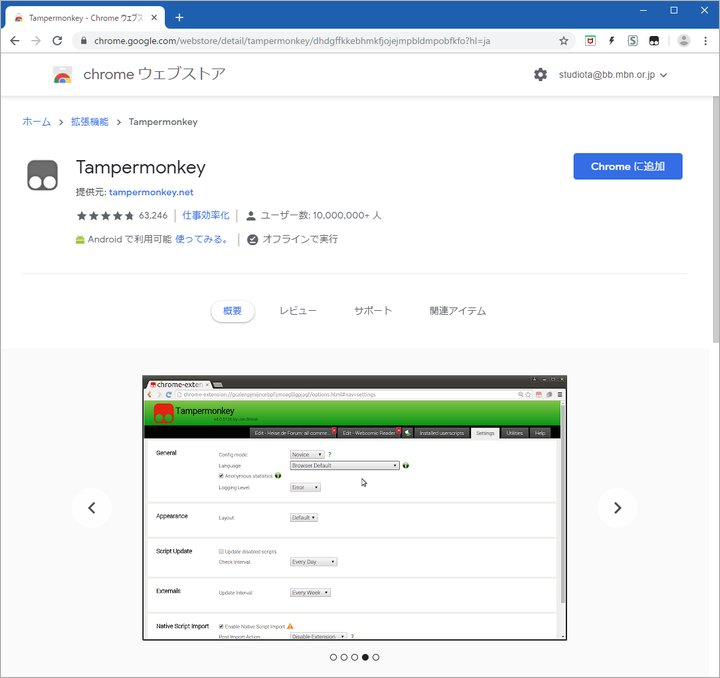Screen dimensions: 720x678
Task: Show next screenshot in carousel
Action: [x=618, y=508]
